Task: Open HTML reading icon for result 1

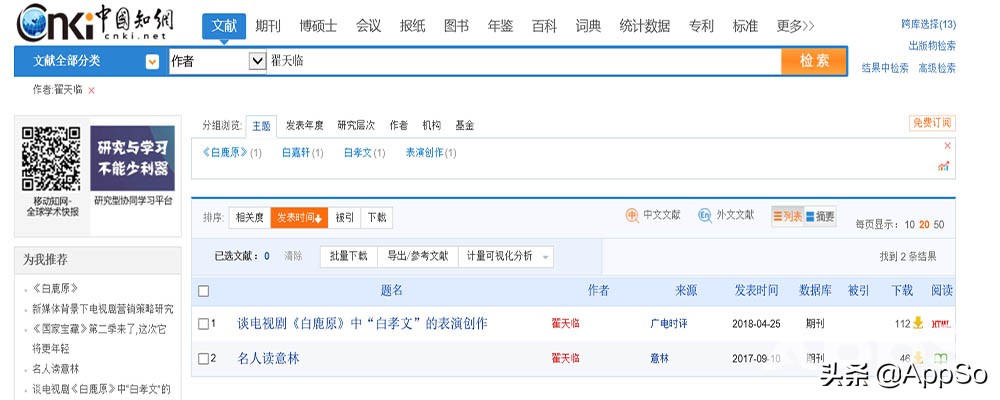Action: pyautogui.click(x=941, y=323)
